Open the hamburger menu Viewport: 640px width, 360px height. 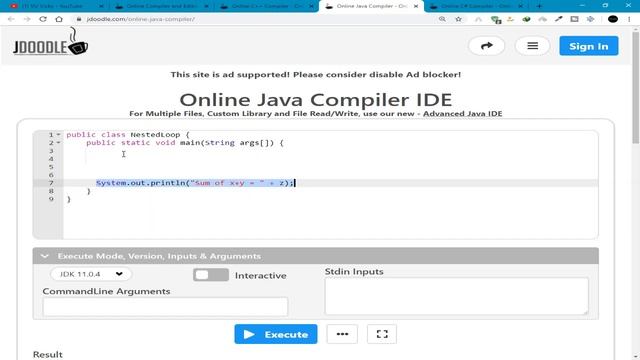coord(532,46)
